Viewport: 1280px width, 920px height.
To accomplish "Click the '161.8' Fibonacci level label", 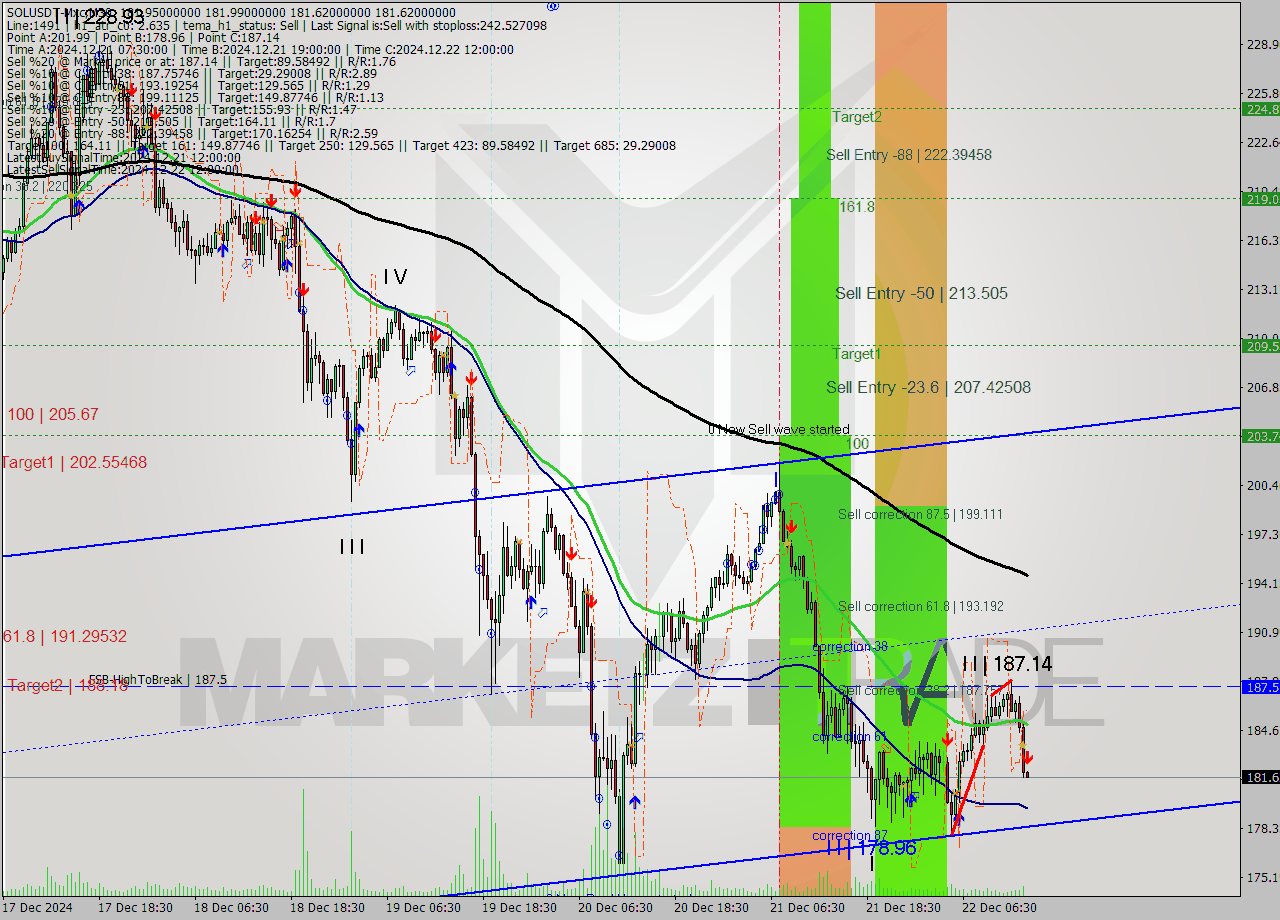I will click(857, 207).
